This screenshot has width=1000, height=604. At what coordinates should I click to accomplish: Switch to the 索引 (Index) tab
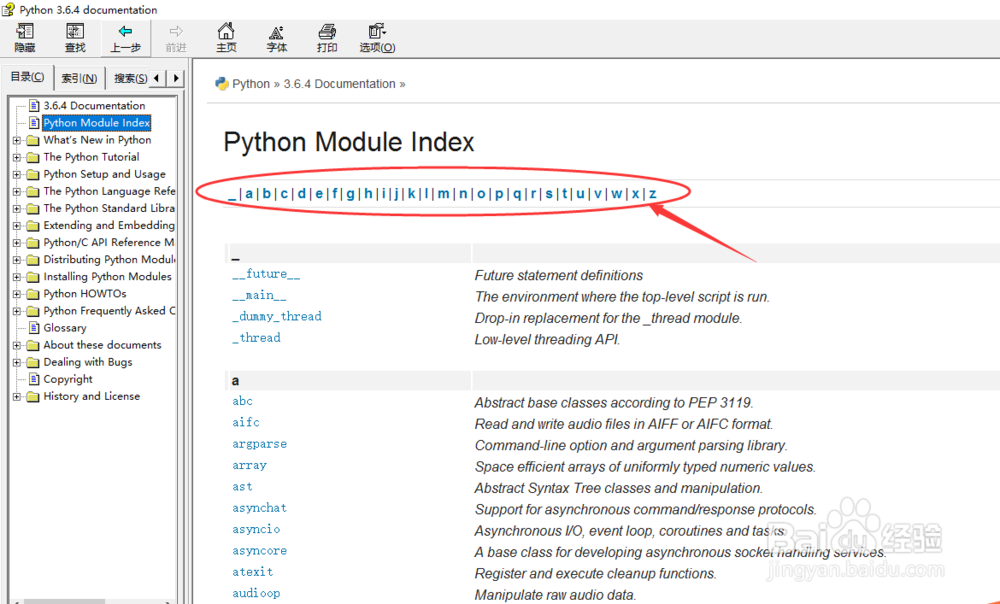(x=79, y=78)
